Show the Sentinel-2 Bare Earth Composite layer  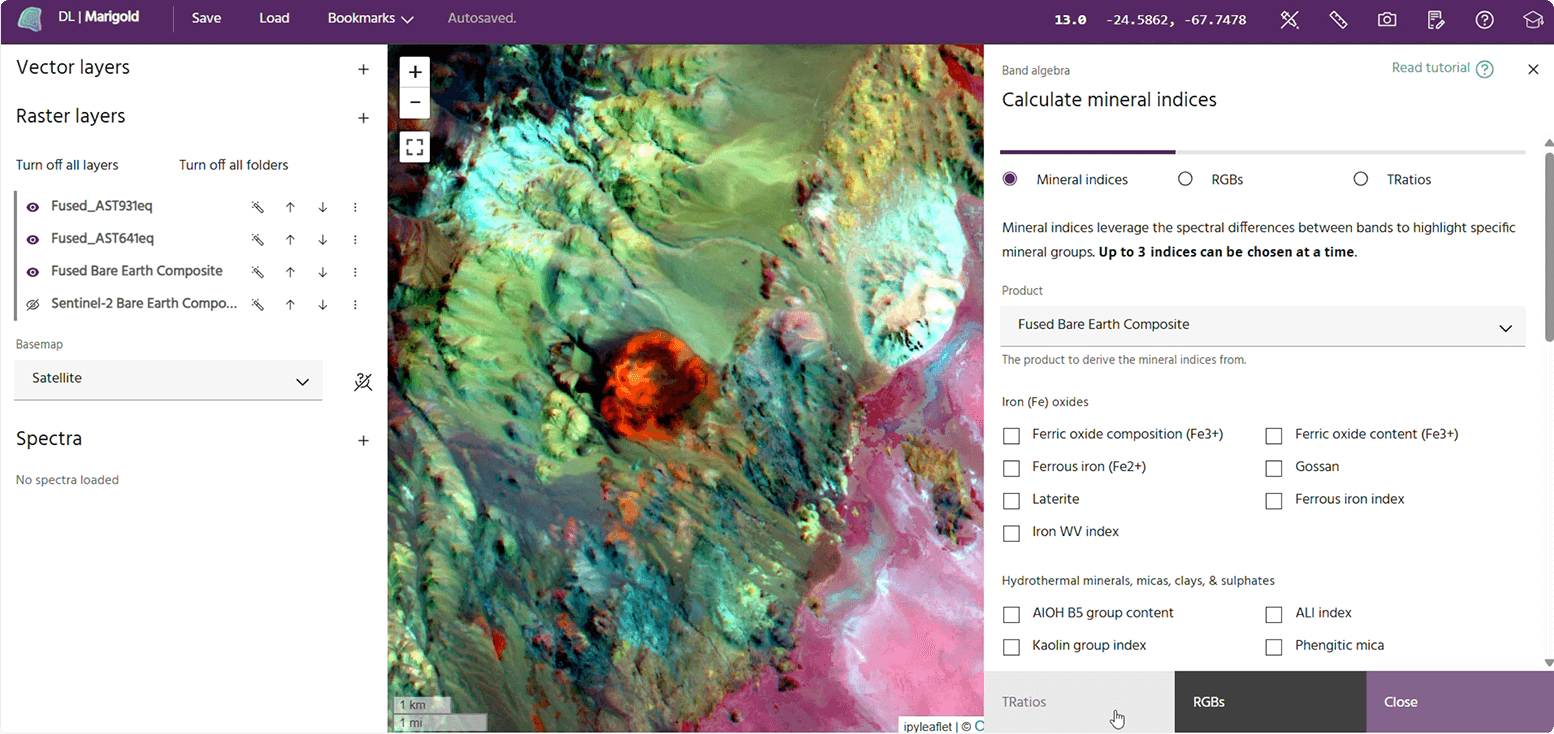pos(31,304)
